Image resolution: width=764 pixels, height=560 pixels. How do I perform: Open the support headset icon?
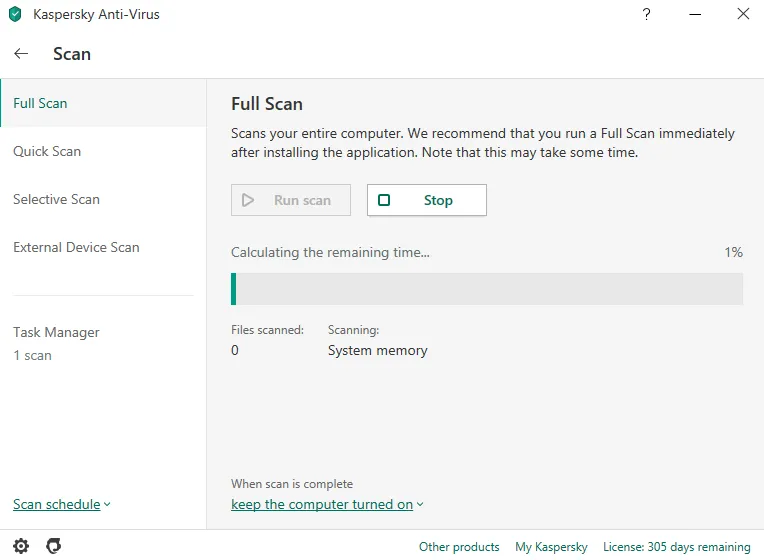(54, 546)
